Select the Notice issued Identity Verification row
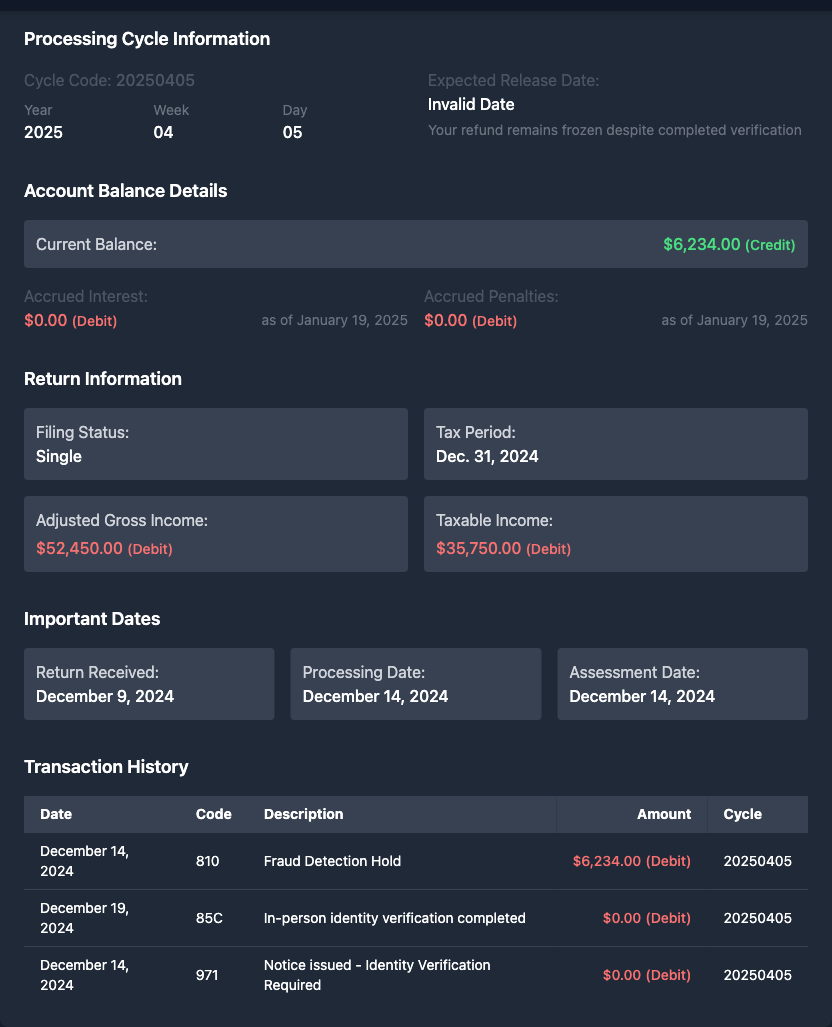Image resolution: width=832 pixels, height=1027 pixels. coord(415,975)
